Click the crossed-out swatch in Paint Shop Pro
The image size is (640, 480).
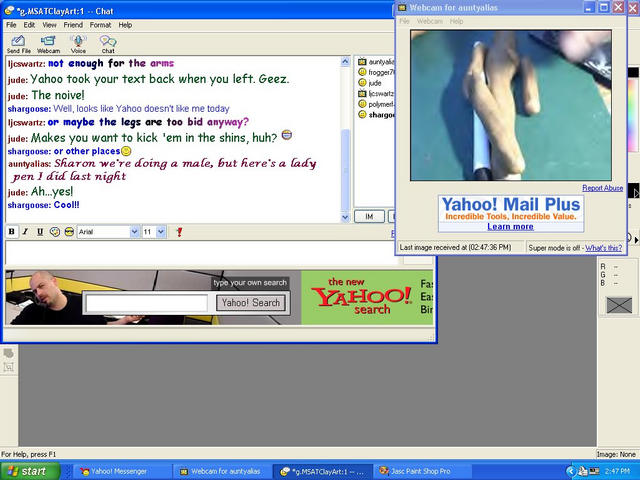coord(619,305)
